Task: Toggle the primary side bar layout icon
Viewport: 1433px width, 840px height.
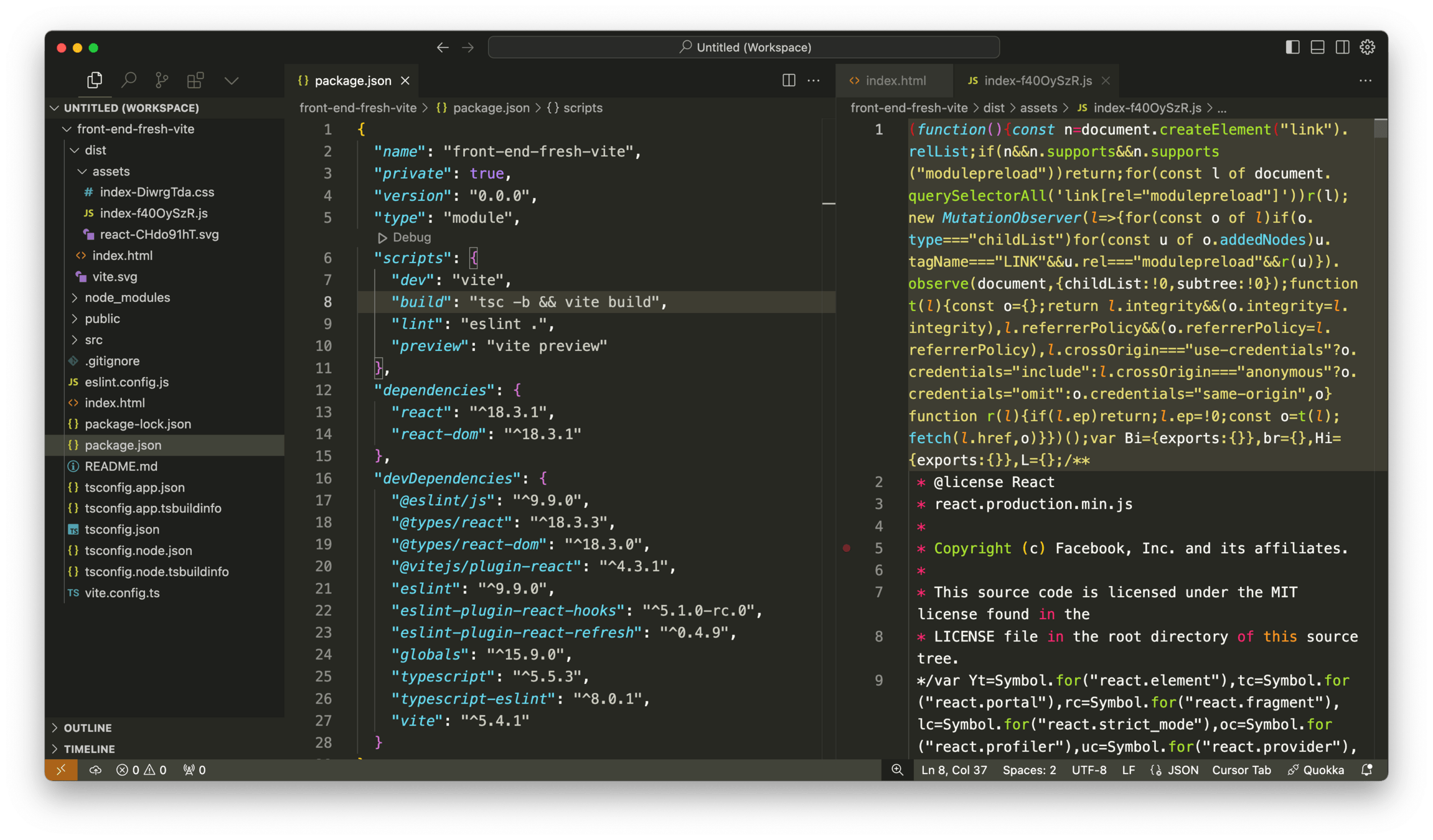Action: 1292,47
